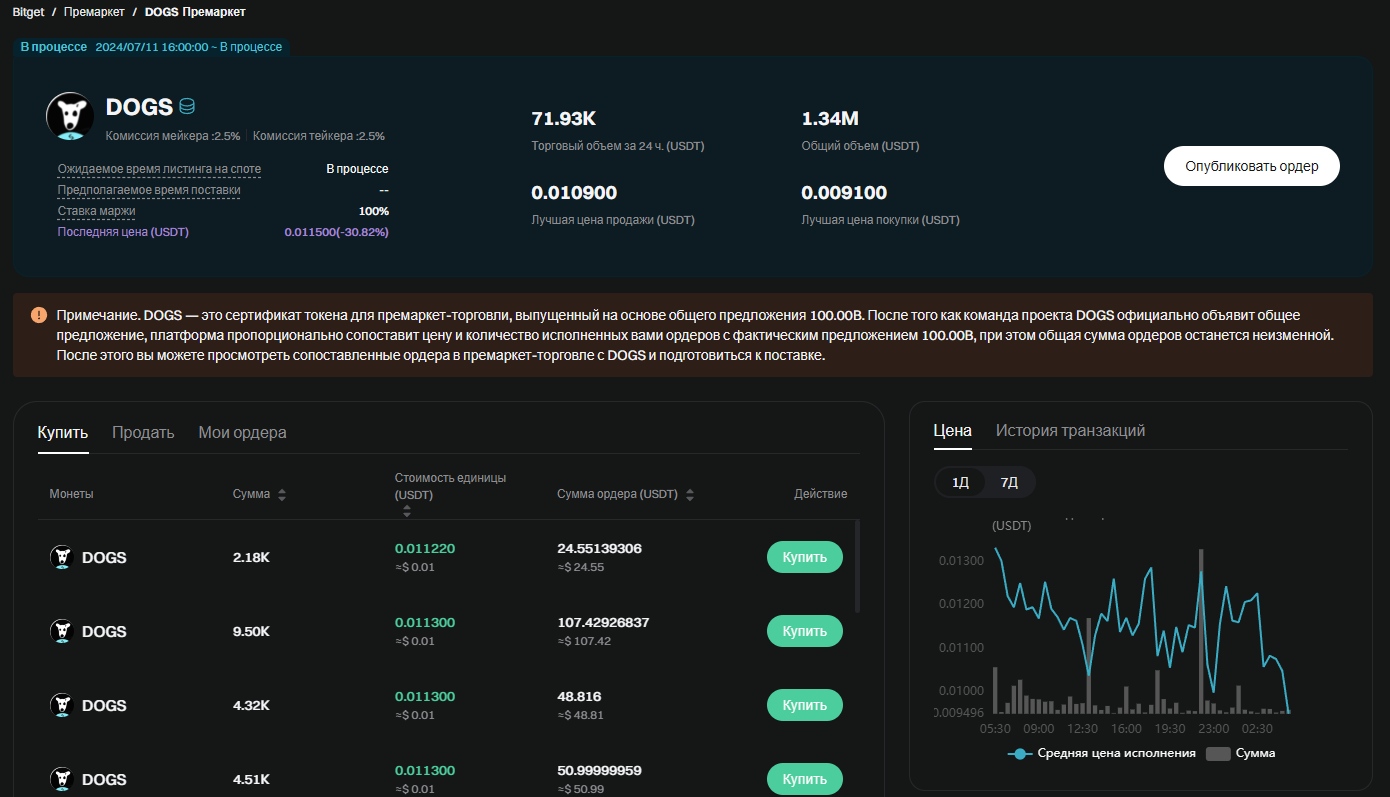Toggle the Средняя цена исполнения chart legend
Screen dimensions: 1390x797
1102,753
